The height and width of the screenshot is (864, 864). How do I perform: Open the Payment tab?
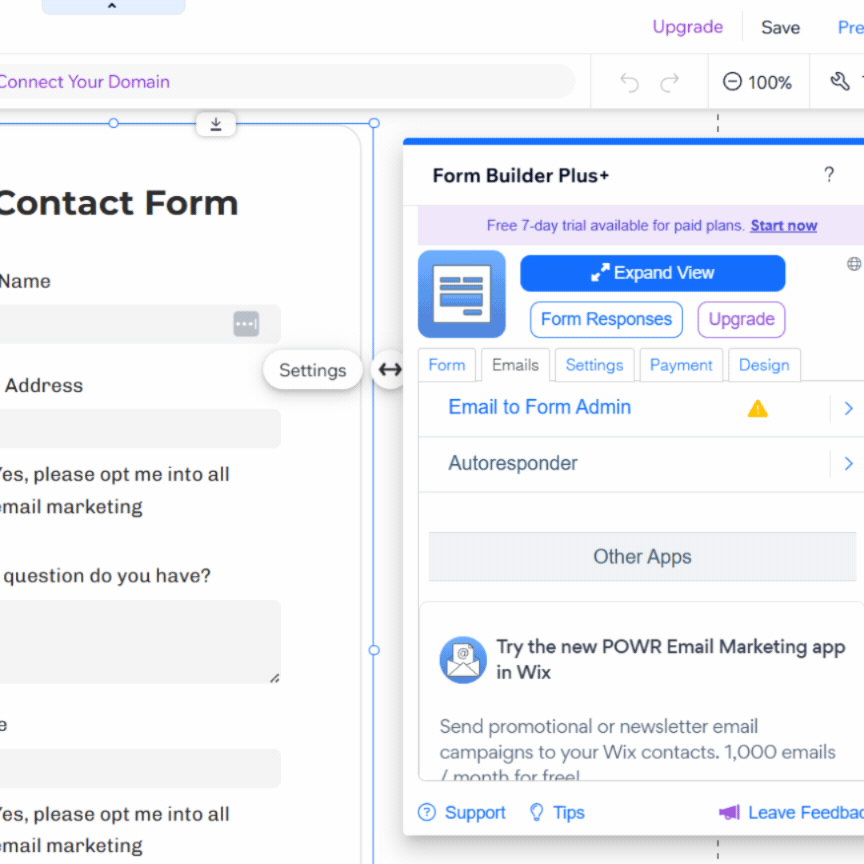pyautogui.click(x=681, y=365)
